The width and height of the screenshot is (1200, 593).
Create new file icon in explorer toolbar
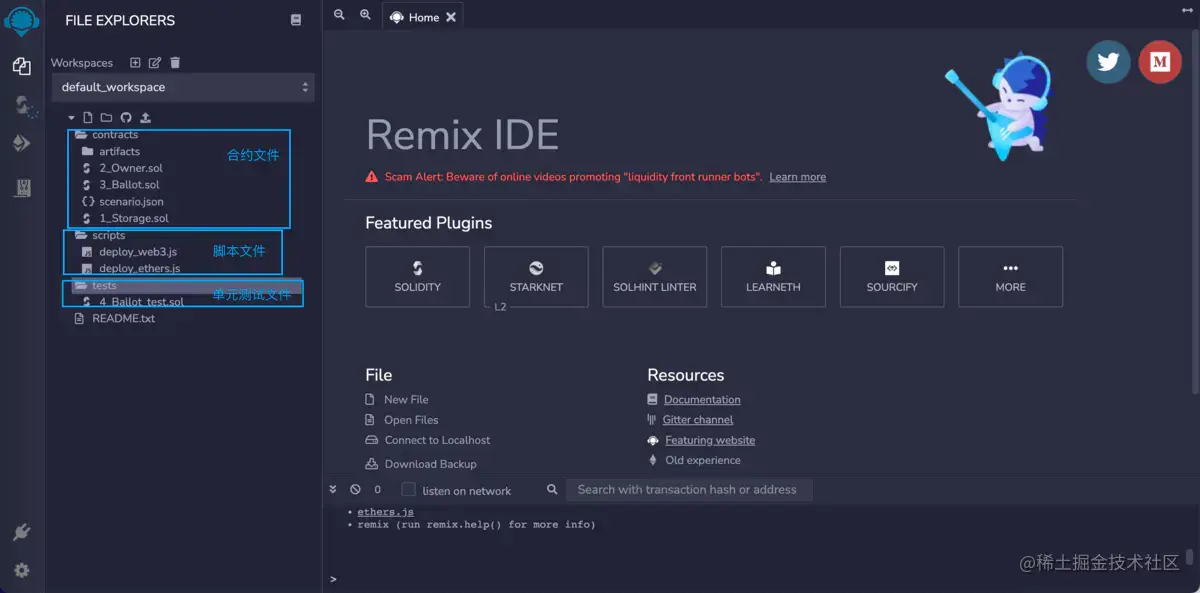tap(88, 118)
